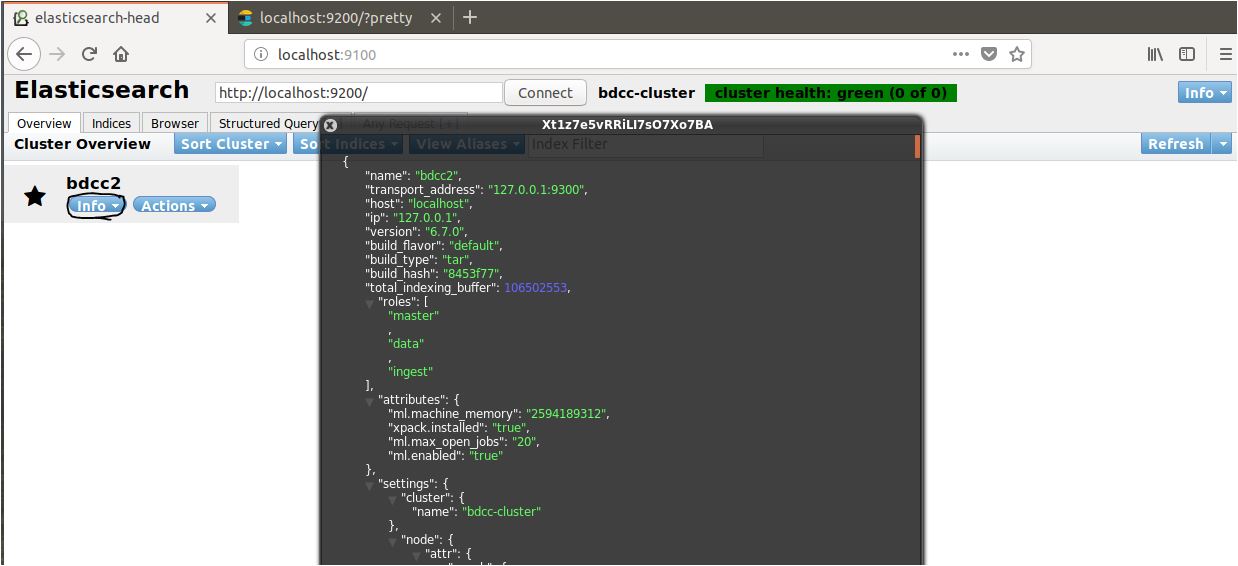This screenshot has width=1238, height=566.
Task: Collapse the "settings" object in JSON
Action: coord(370,485)
